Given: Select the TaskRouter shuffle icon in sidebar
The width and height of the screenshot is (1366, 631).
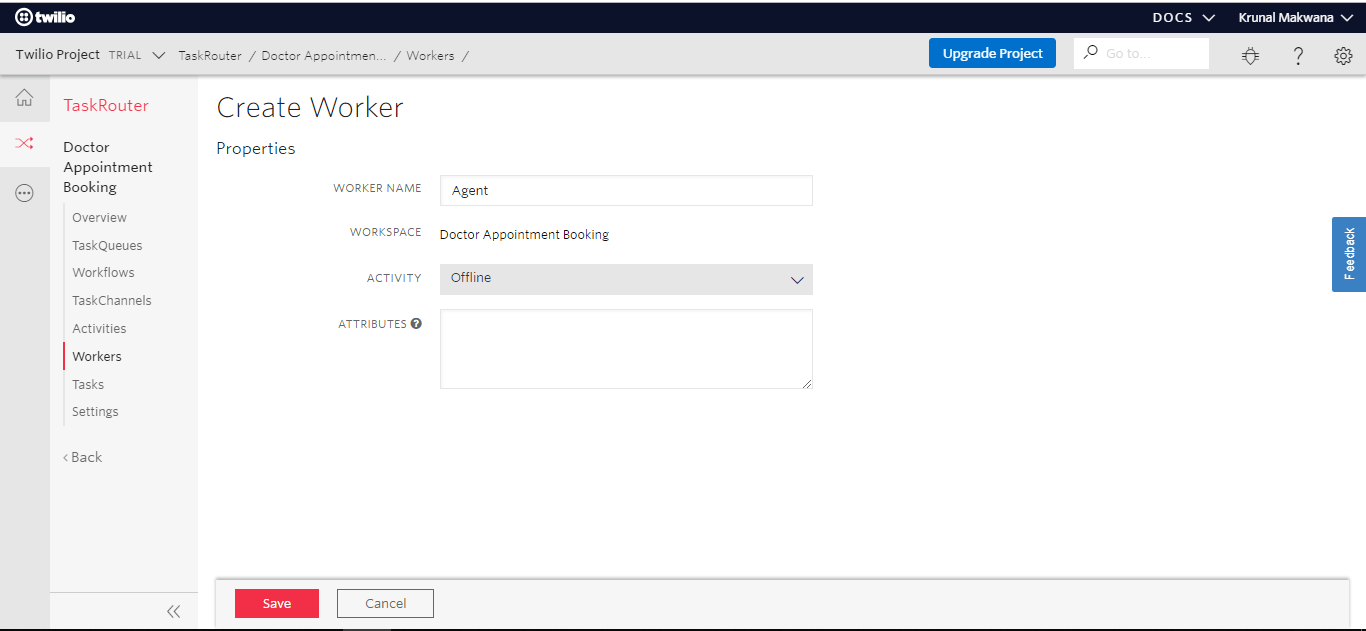Looking at the screenshot, I should tap(24, 144).
